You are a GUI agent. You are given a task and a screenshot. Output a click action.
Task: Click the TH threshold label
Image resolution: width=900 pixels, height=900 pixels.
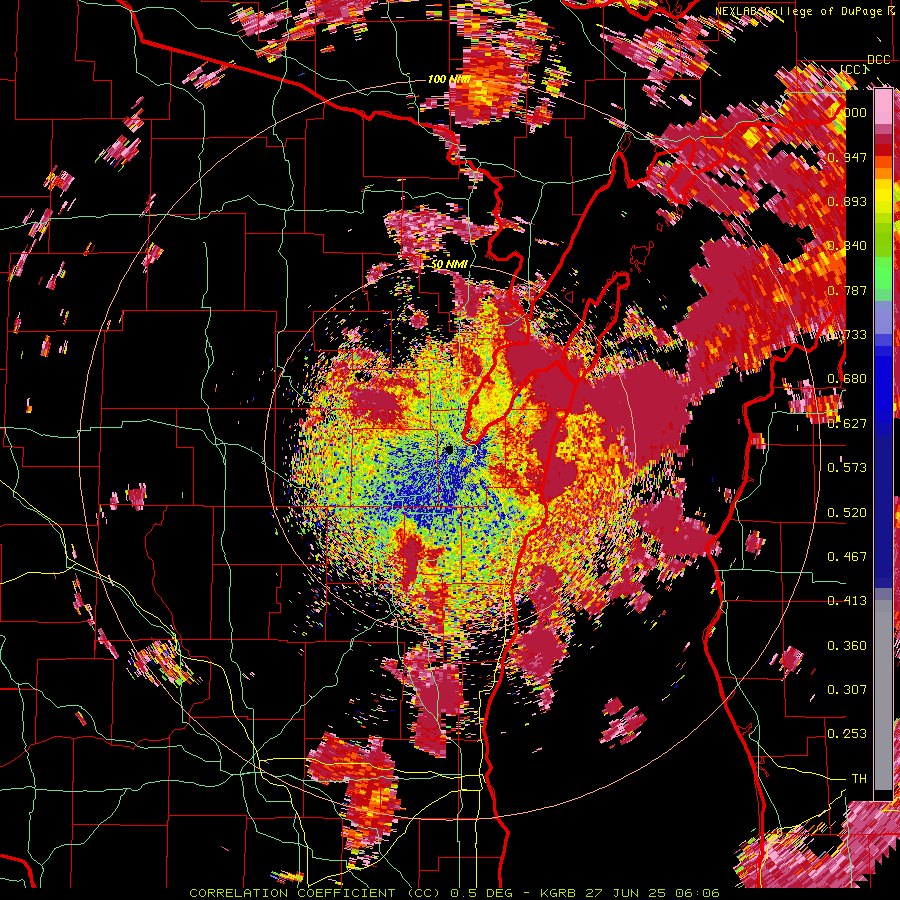859,778
